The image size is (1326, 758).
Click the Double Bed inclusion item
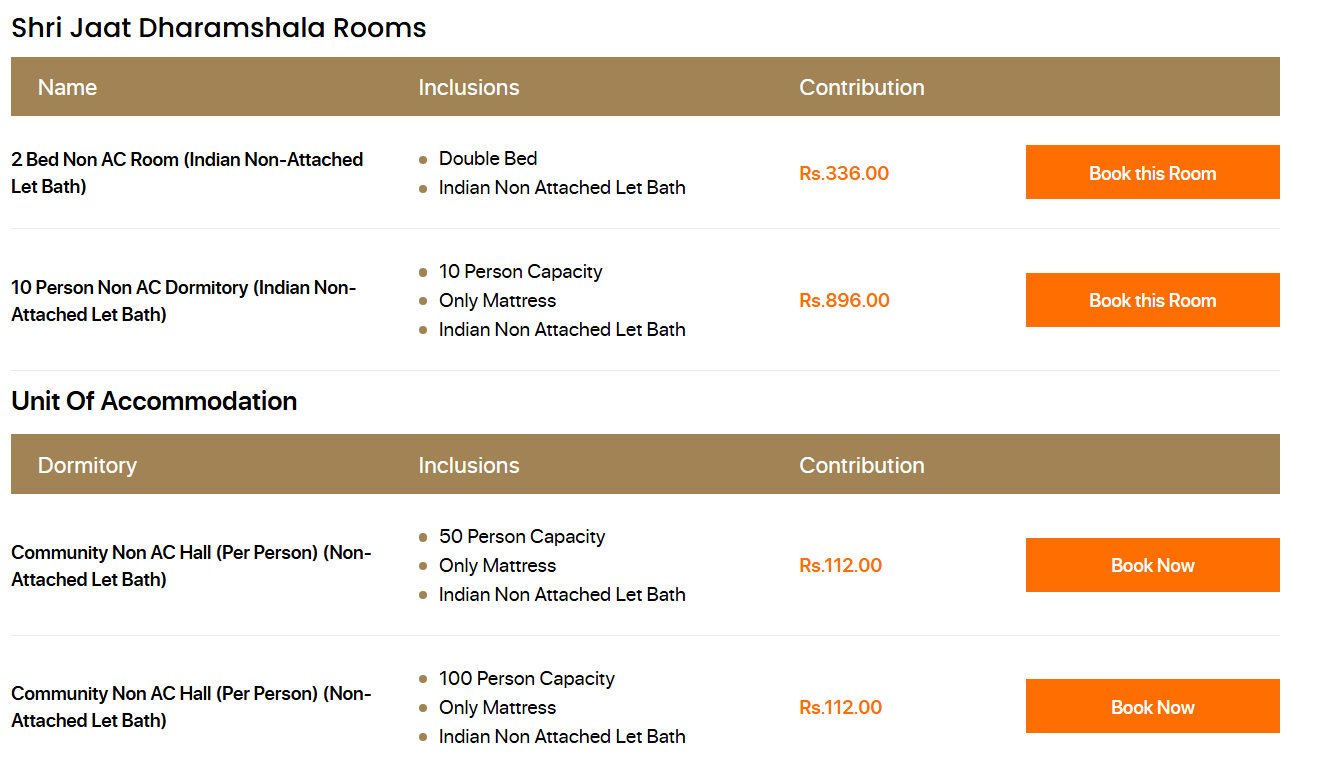487,159
